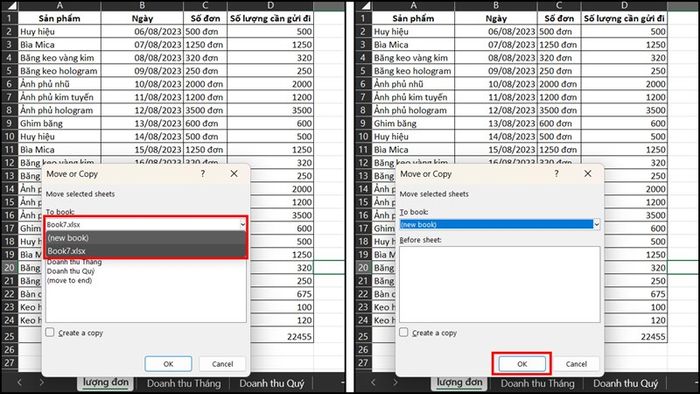Image resolution: width=700 pixels, height=394 pixels.
Task: Open the To book dropdown arrow in left dialog
Action: pyautogui.click(x=243, y=224)
